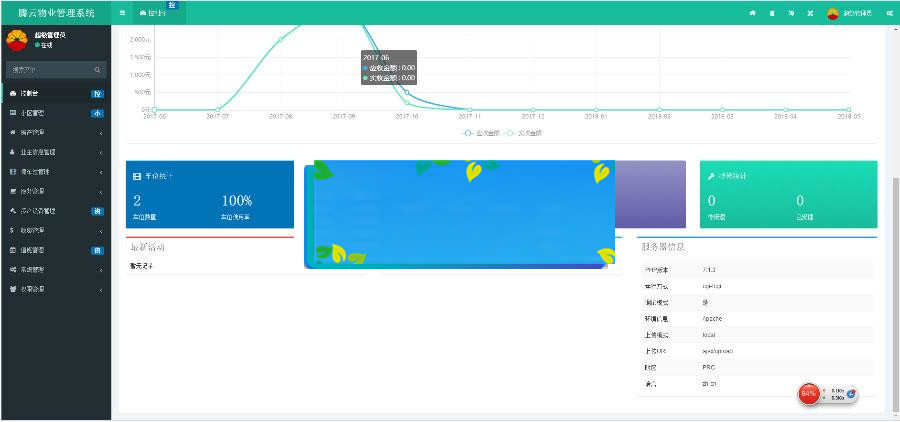This screenshot has height=422, width=900.
Task: Switch to the dashboard tab in top bar
Action: tap(154, 13)
